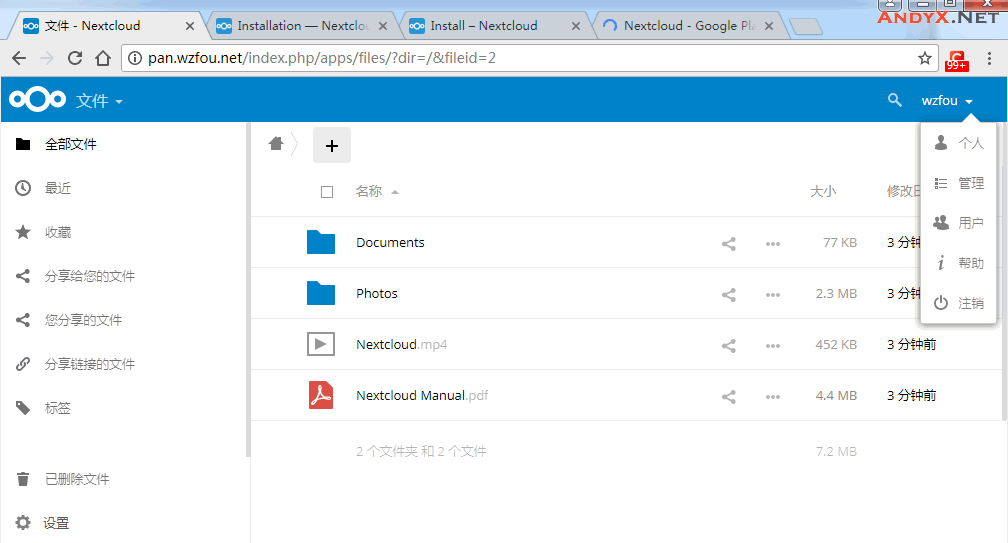Open the more options menu for Photos
The height and width of the screenshot is (543, 1008).
click(772, 294)
